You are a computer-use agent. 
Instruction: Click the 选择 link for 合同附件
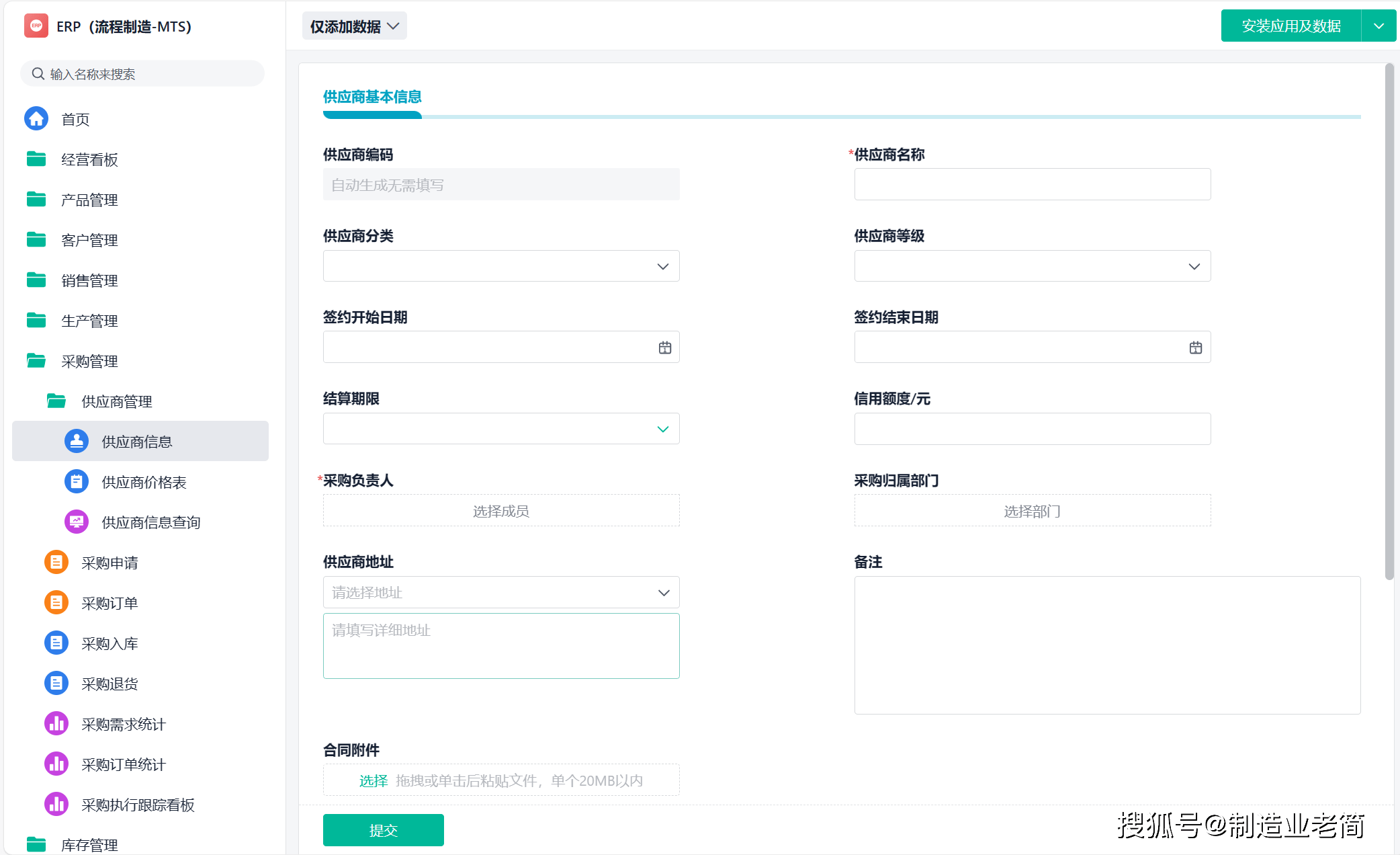coord(374,780)
